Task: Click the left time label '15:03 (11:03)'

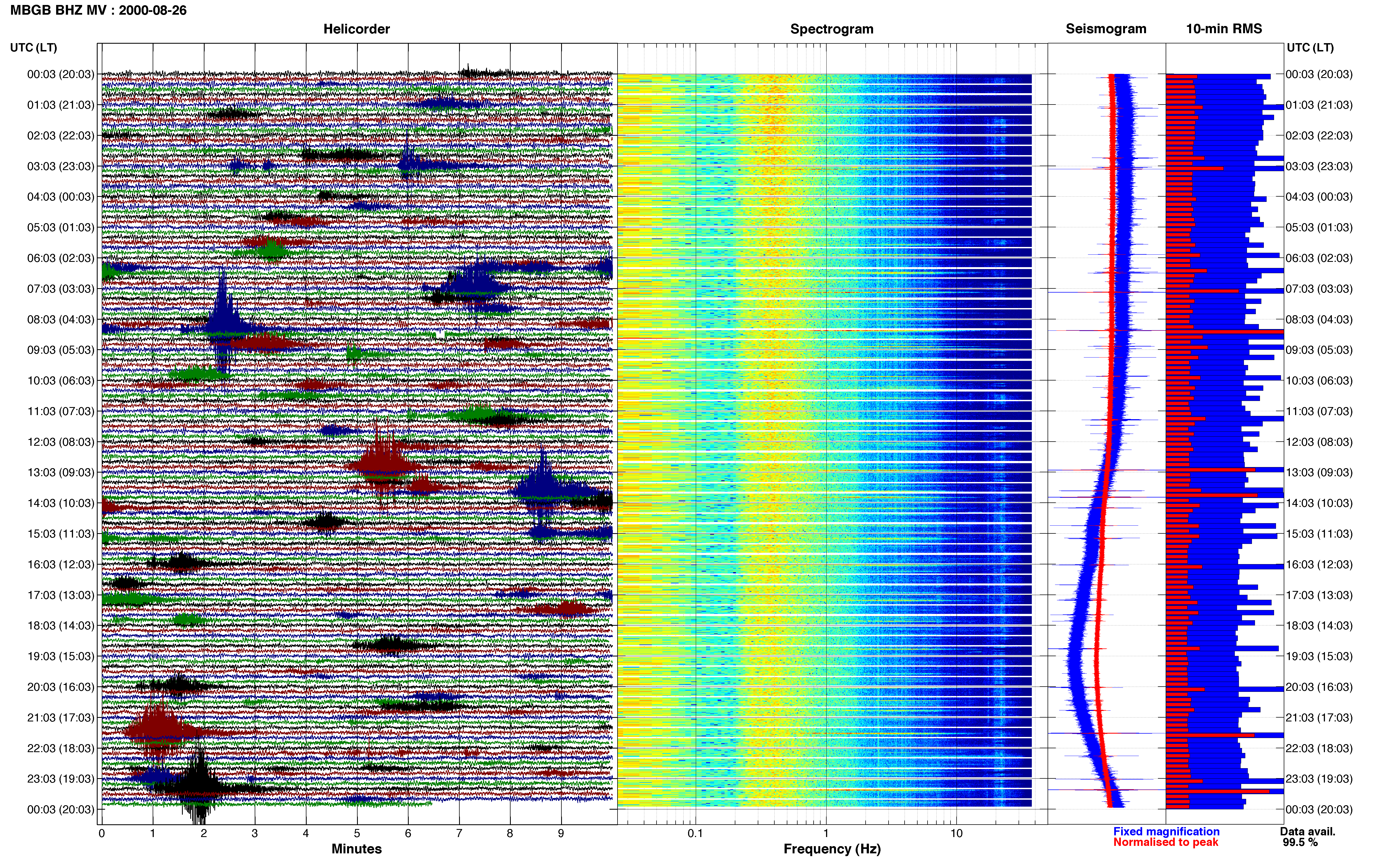Action: pos(60,534)
